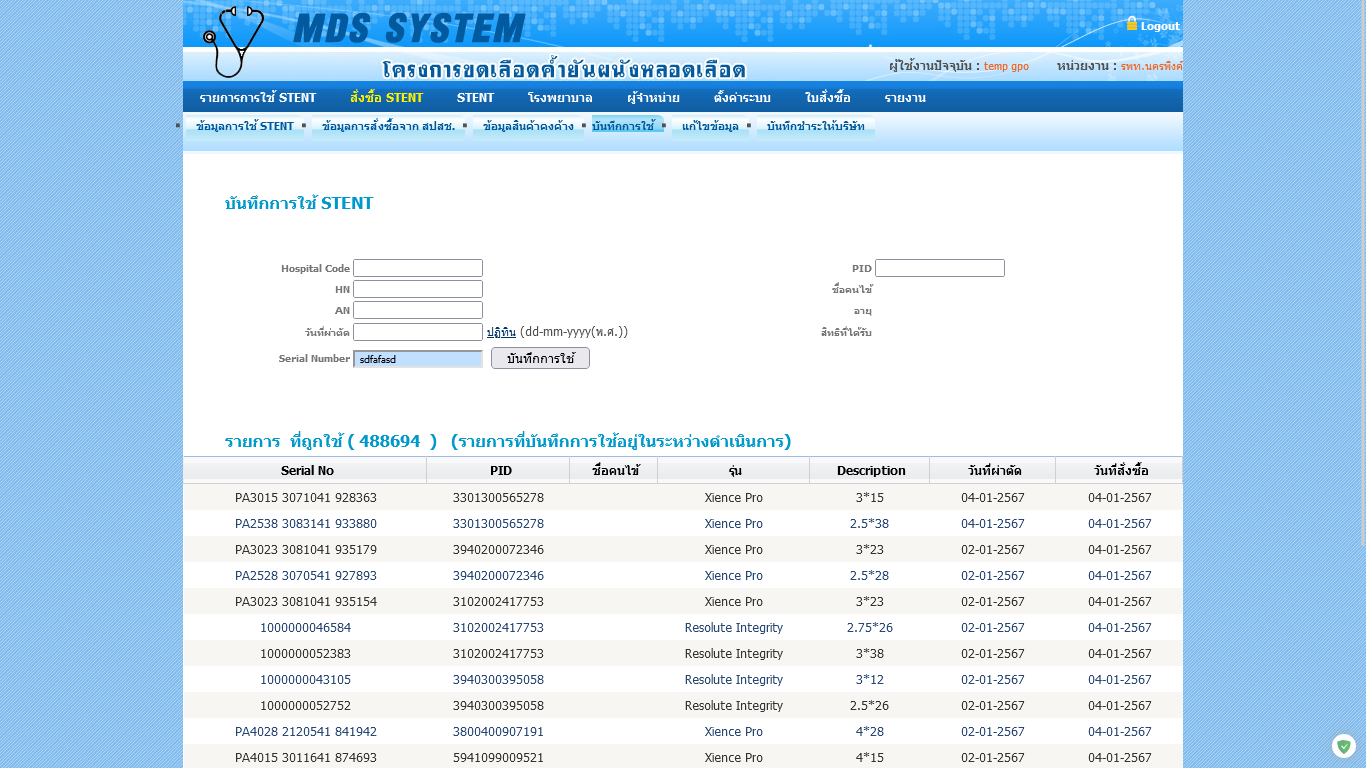Click the green shield icon
1366x768 pixels.
(x=1344, y=746)
